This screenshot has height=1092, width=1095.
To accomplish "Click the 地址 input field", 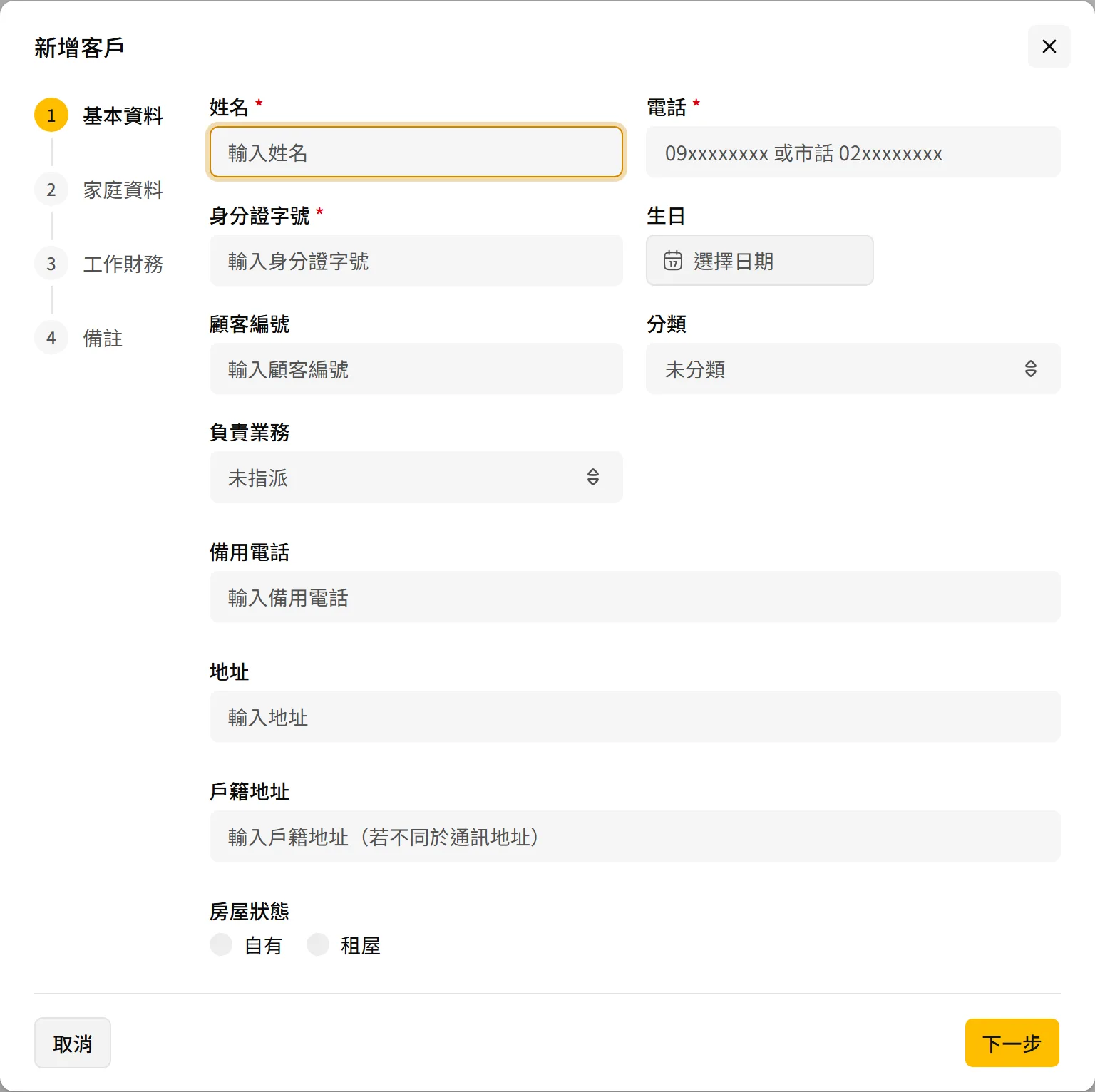I will [x=634, y=716].
